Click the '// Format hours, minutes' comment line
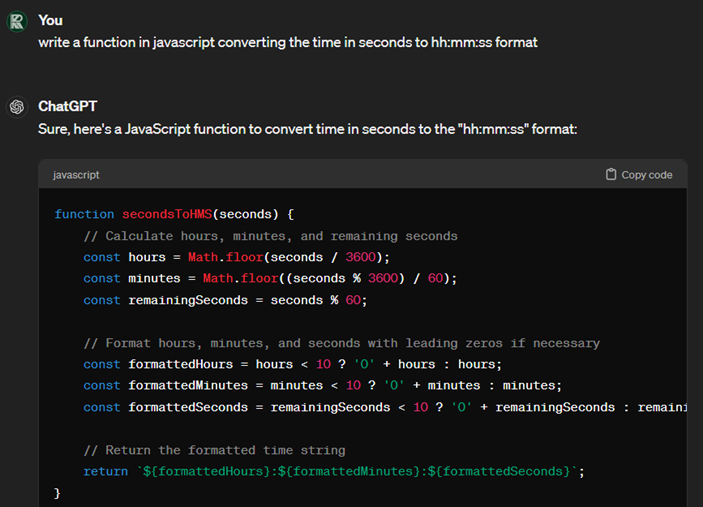The image size is (703, 507). (342, 343)
